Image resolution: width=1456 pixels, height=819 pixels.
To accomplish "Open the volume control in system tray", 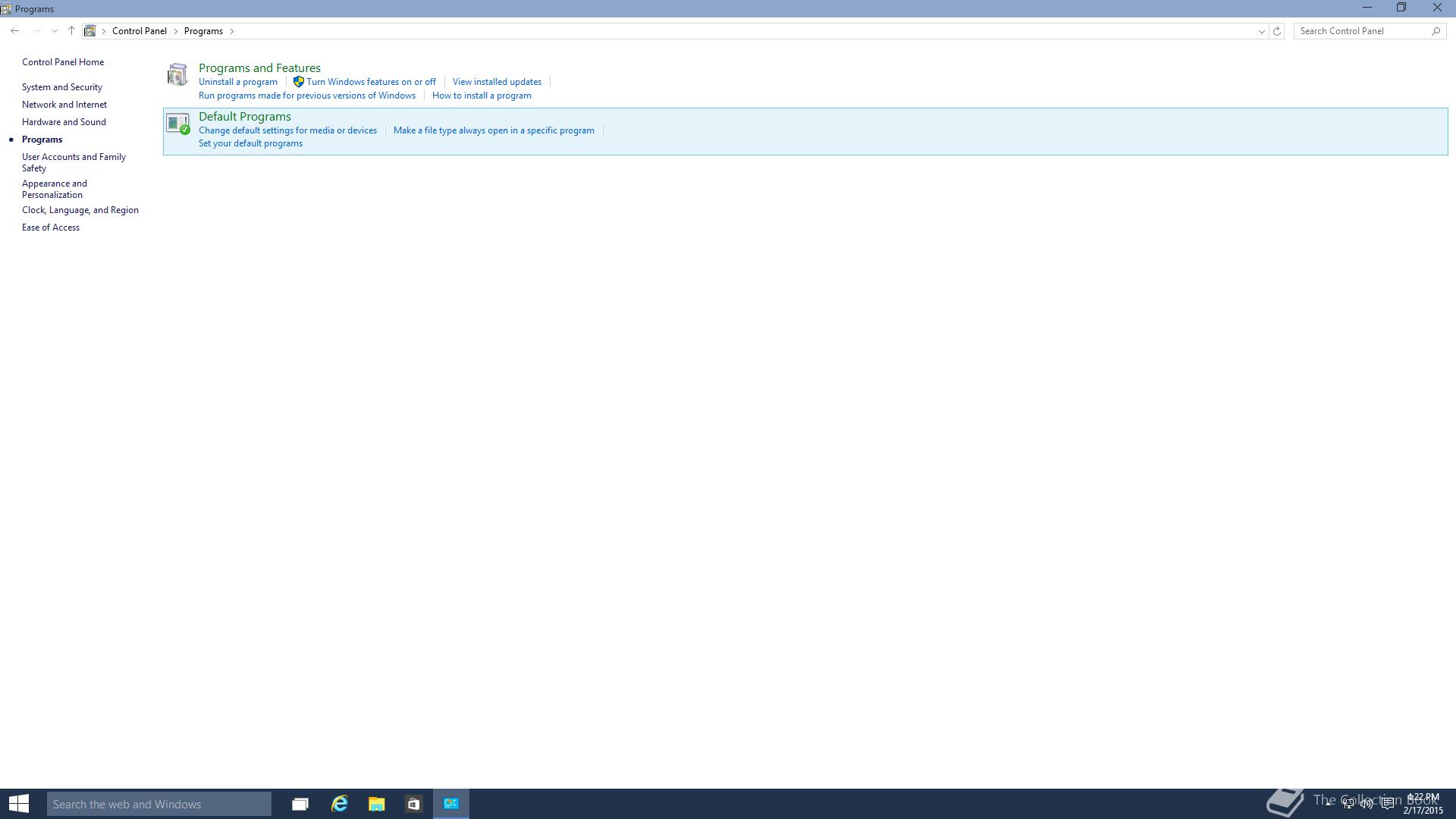I will tap(1367, 804).
